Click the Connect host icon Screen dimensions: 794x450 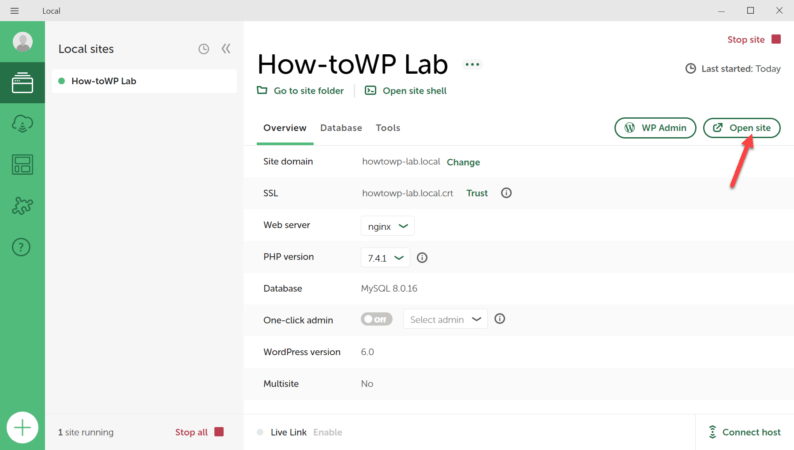pyautogui.click(x=712, y=432)
